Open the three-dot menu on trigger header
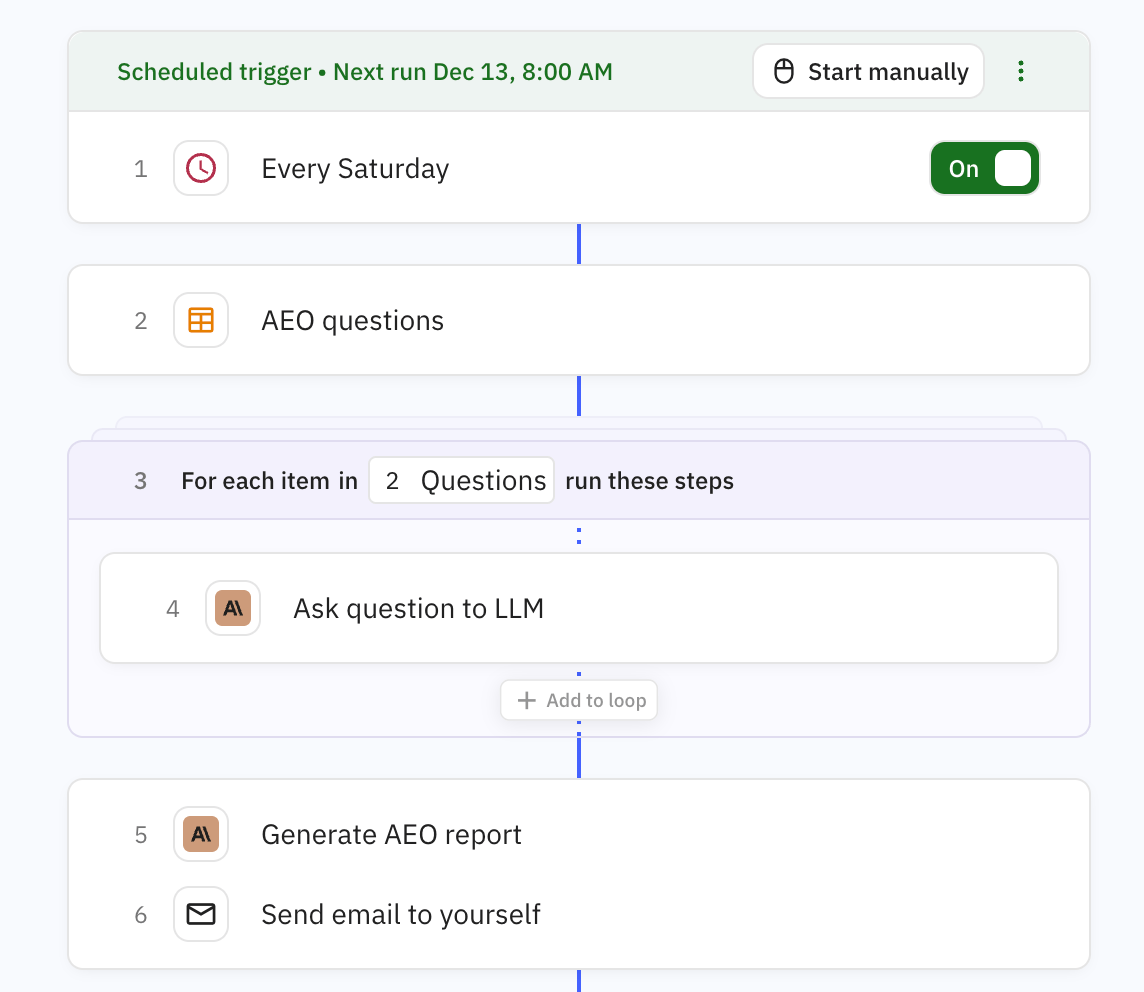Image resolution: width=1144 pixels, height=992 pixels. (1020, 71)
